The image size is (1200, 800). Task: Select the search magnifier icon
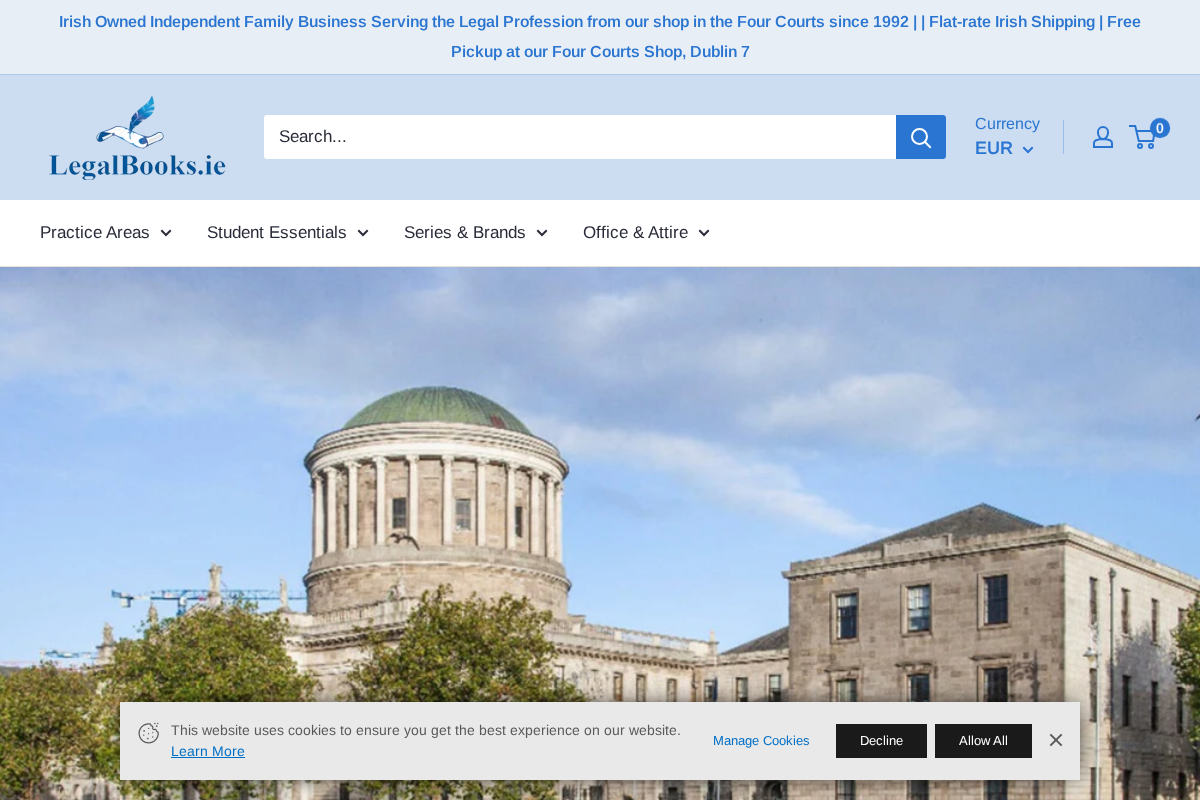pyautogui.click(x=918, y=137)
